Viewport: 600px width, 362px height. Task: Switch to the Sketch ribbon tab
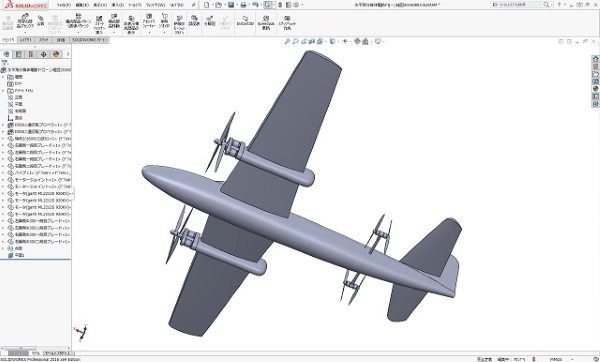point(44,40)
